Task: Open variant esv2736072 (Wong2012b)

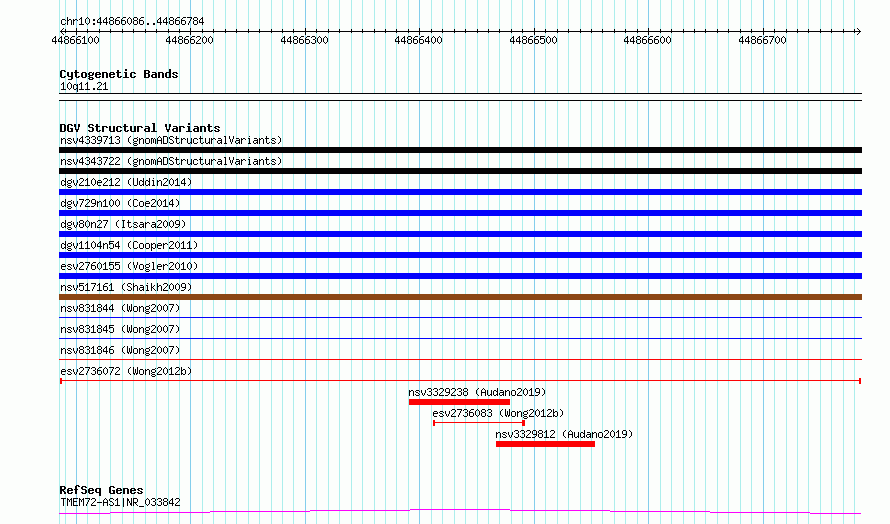Action: click(x=126, y=371)
